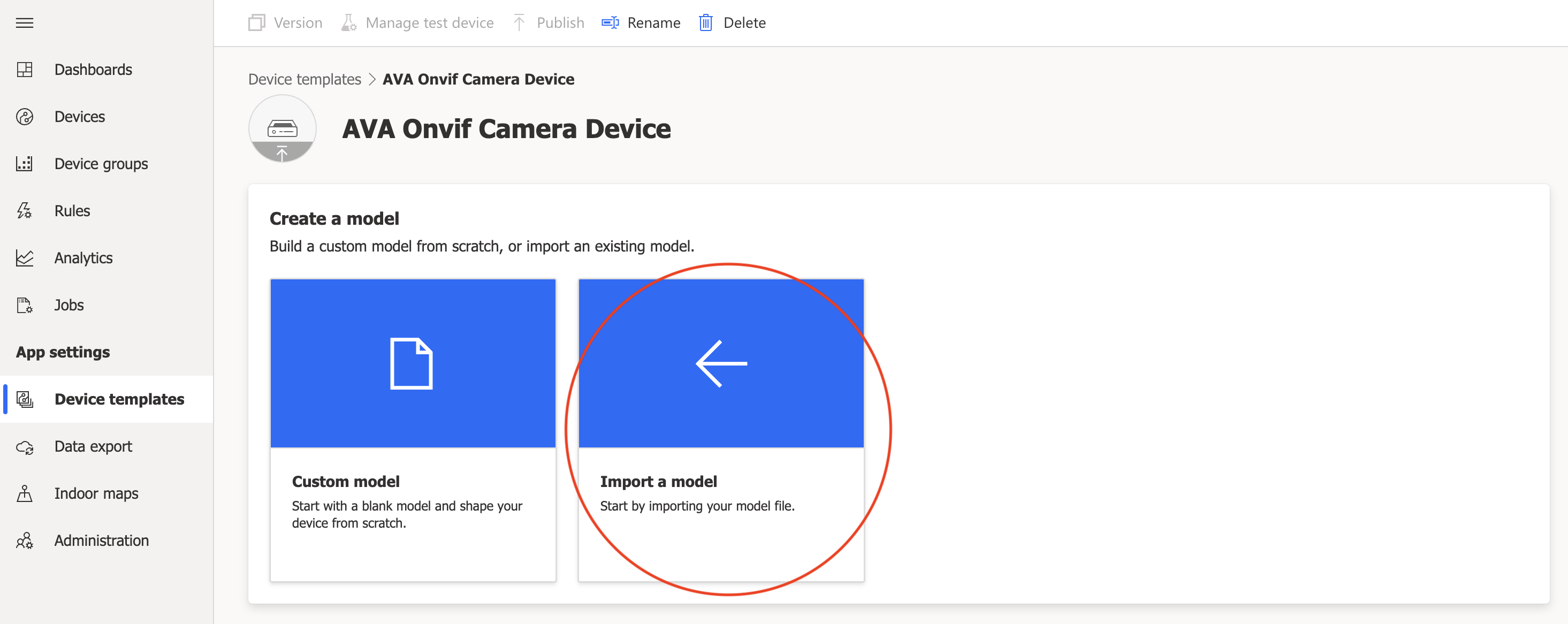Viewport: 1568px width, 624px height.
Task: Click the Device templates breadcrumb link
Action: point(305,79)
